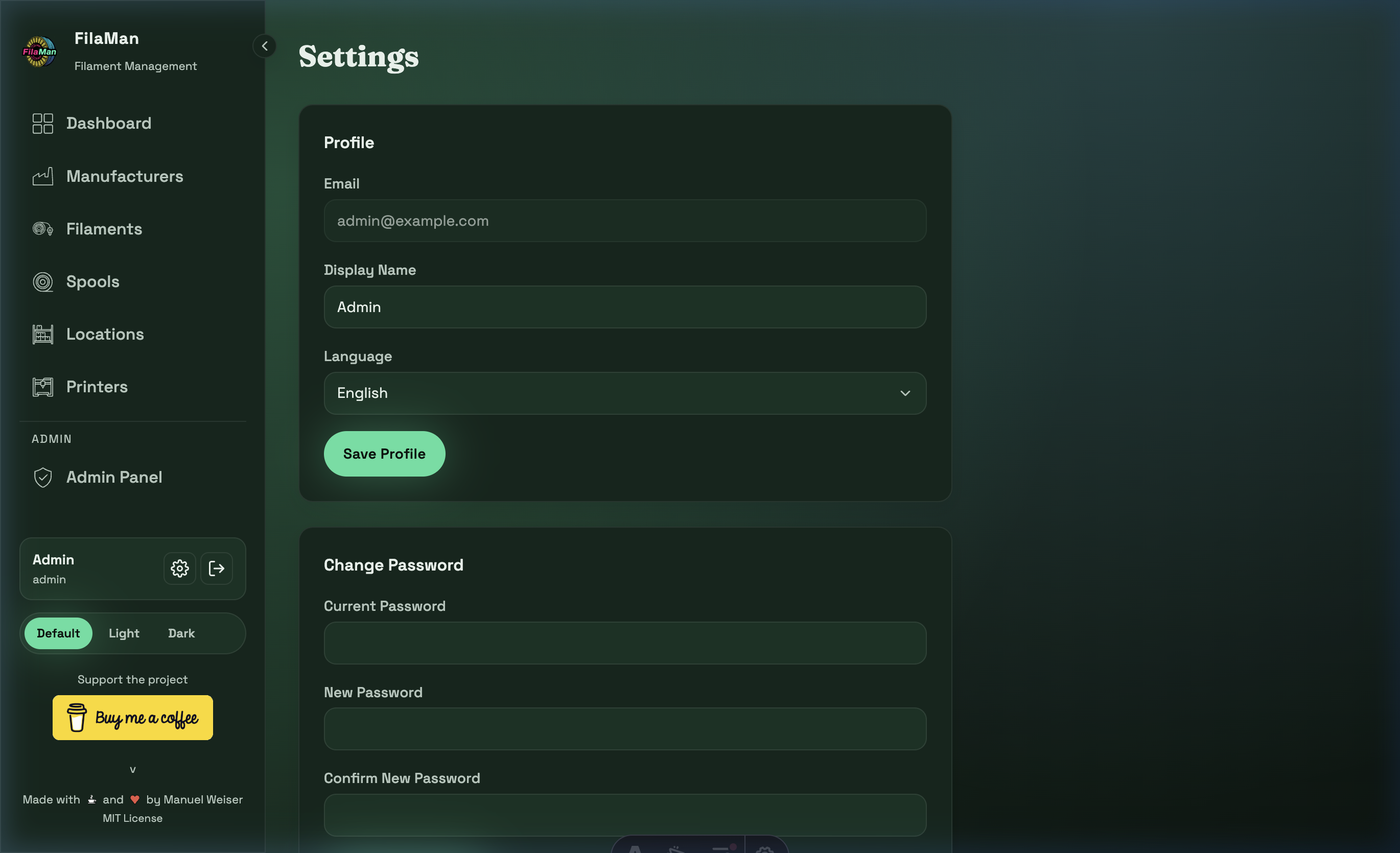1400x853 pixels.
Task: Keep the Default theme selected
Action: (x=58, y=633)
